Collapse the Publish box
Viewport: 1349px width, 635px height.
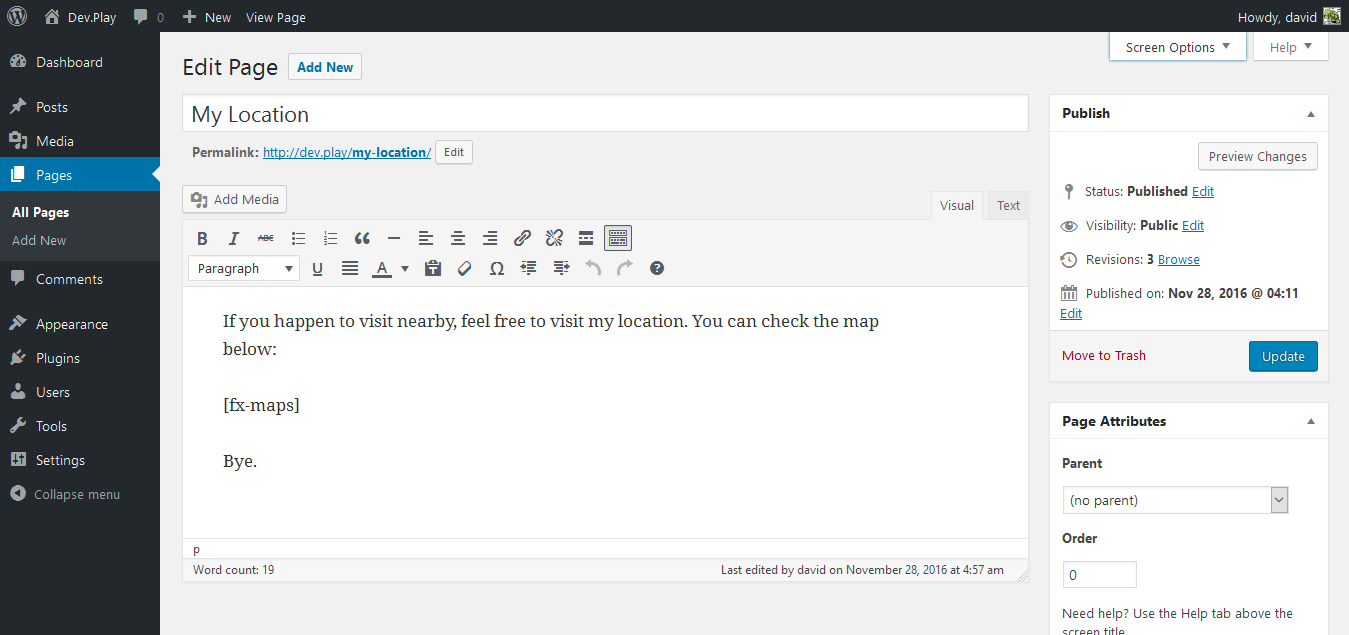1311,114
